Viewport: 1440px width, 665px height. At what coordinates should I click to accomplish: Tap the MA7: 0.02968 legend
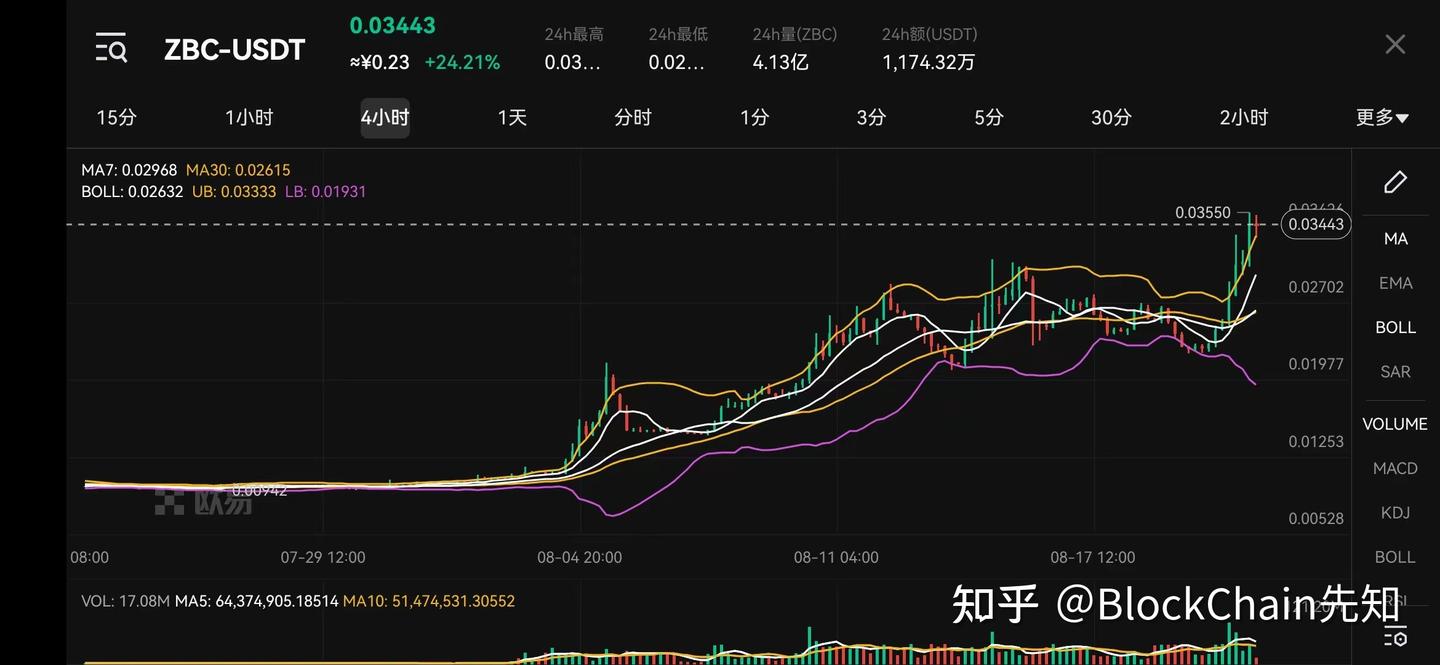(129, 170)
